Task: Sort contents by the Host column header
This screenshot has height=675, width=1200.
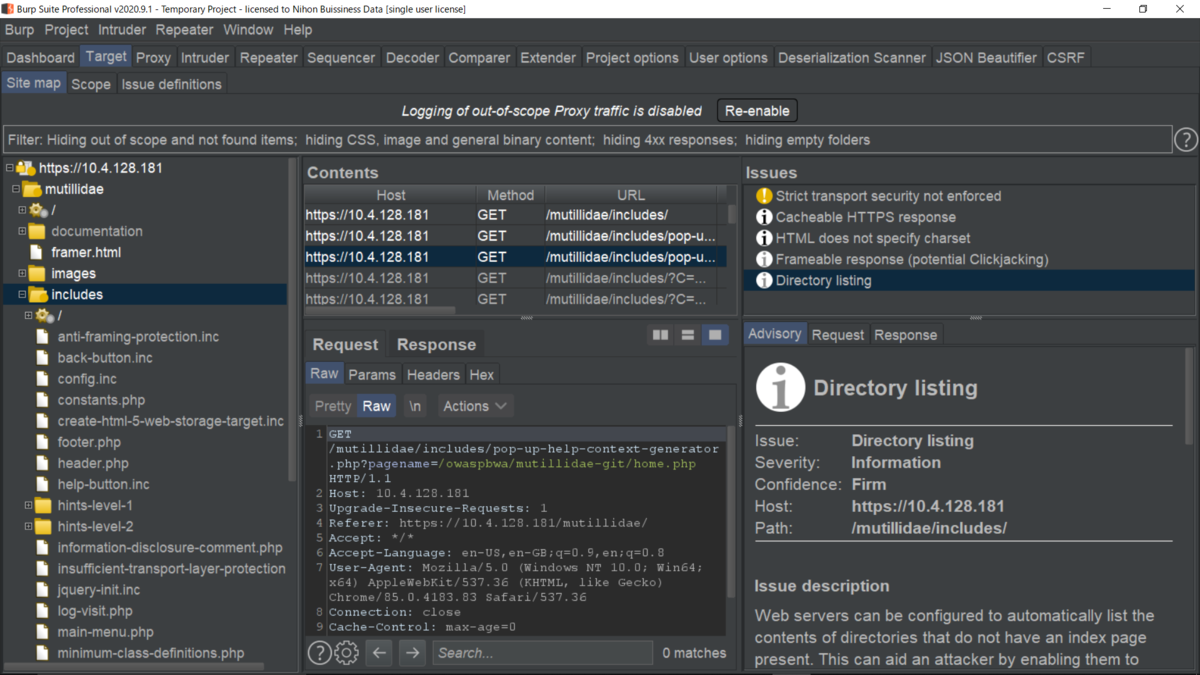Action: [x=391, y=195]
